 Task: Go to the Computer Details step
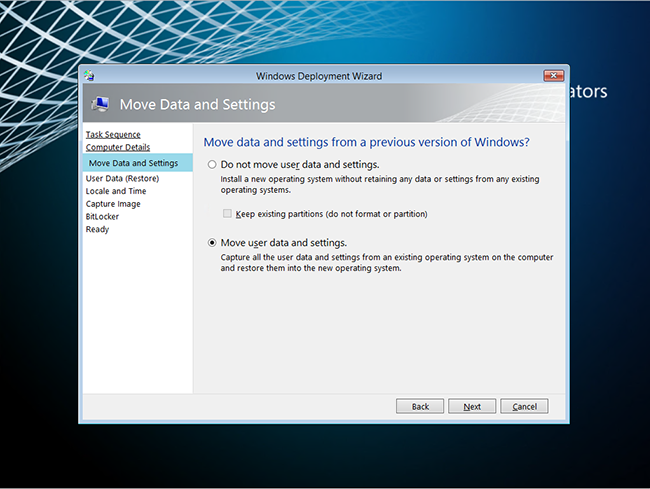click(x=117, y=147)
